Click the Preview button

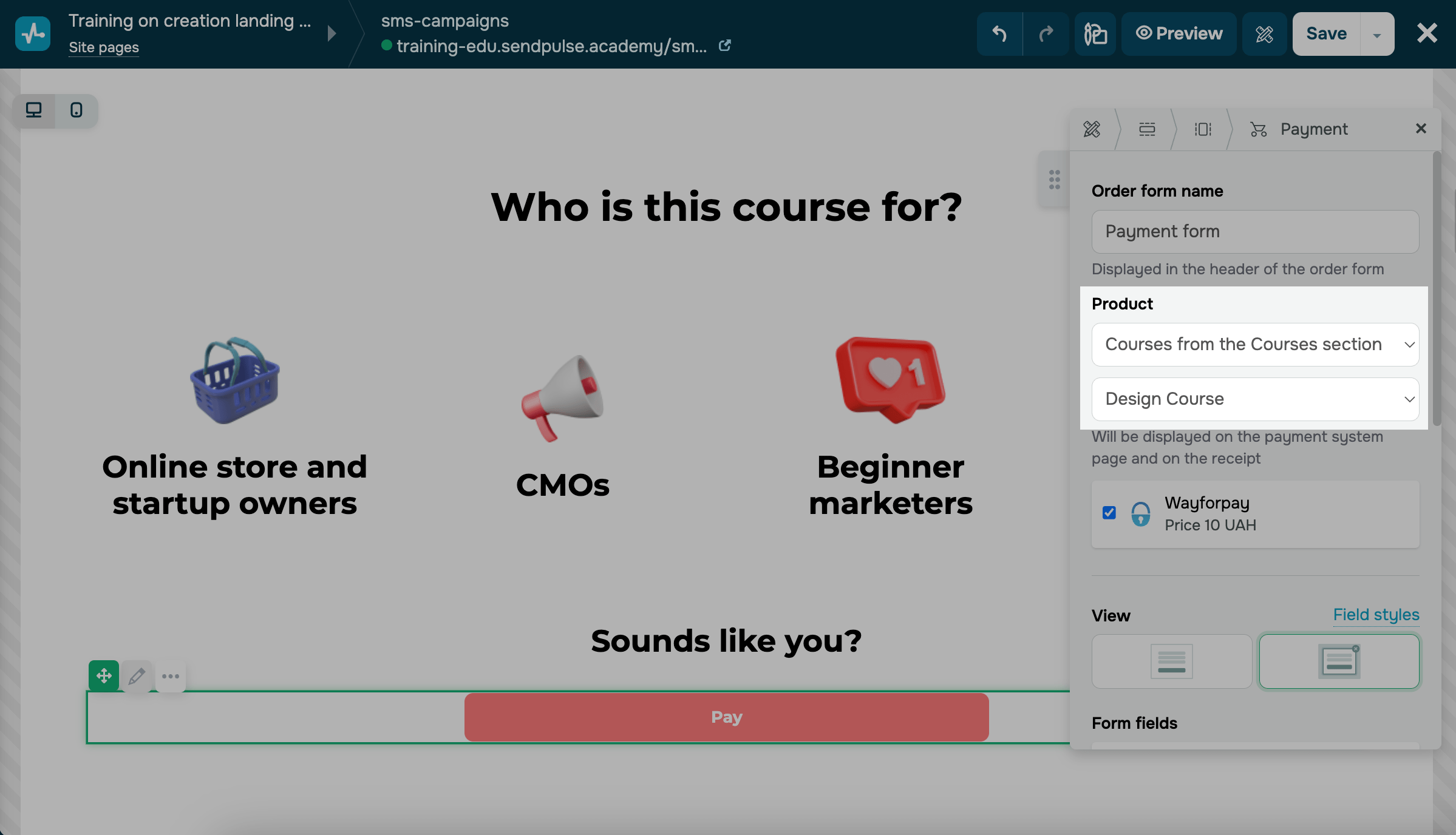1179,34
